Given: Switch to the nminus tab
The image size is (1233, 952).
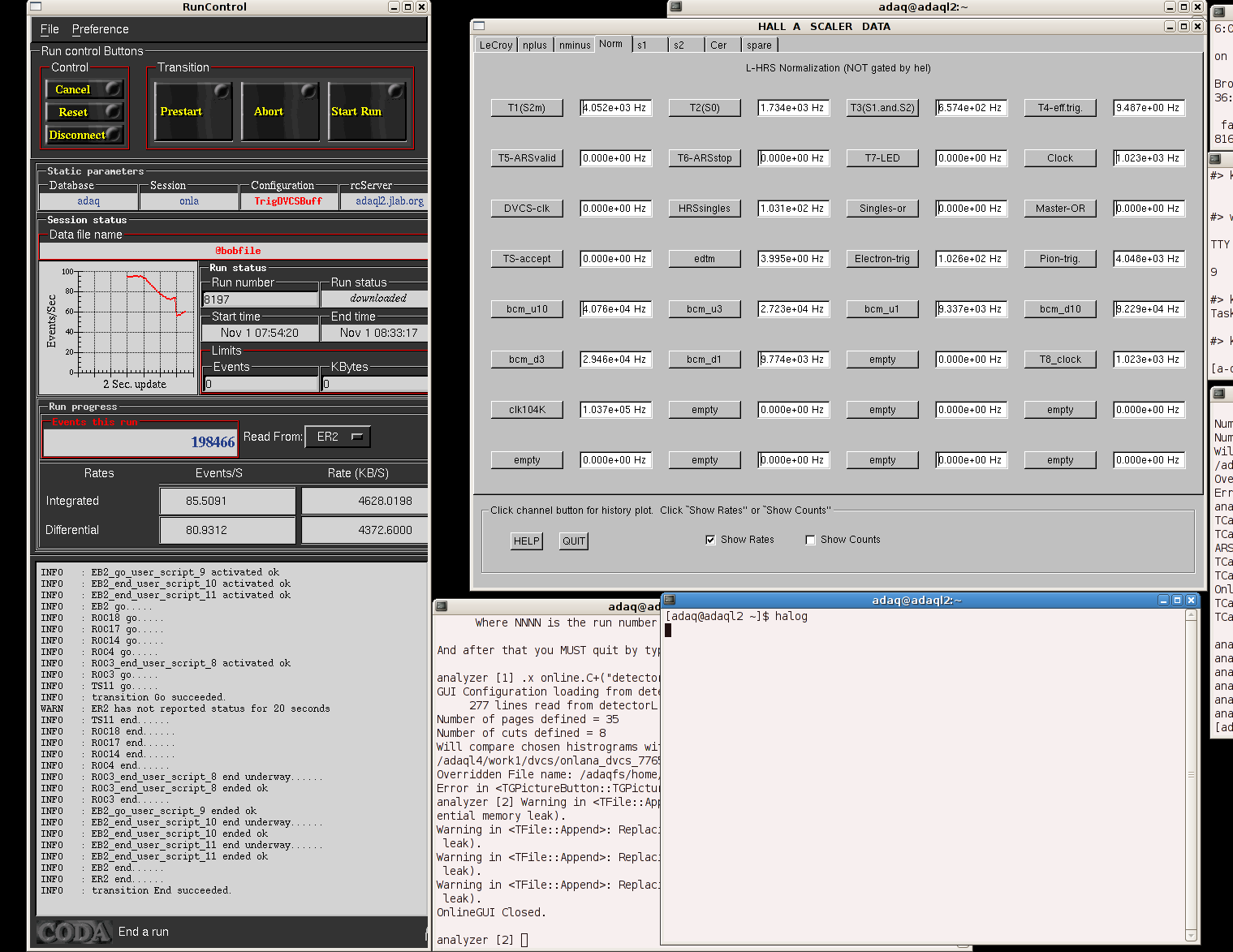Looking at the screenshot, I should 574,45.
